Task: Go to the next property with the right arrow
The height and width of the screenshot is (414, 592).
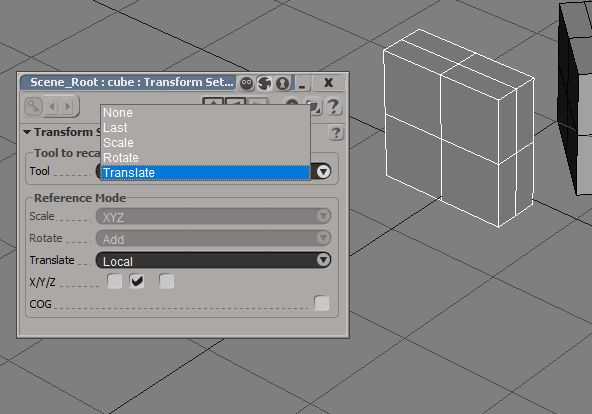Action: (68, 107)
